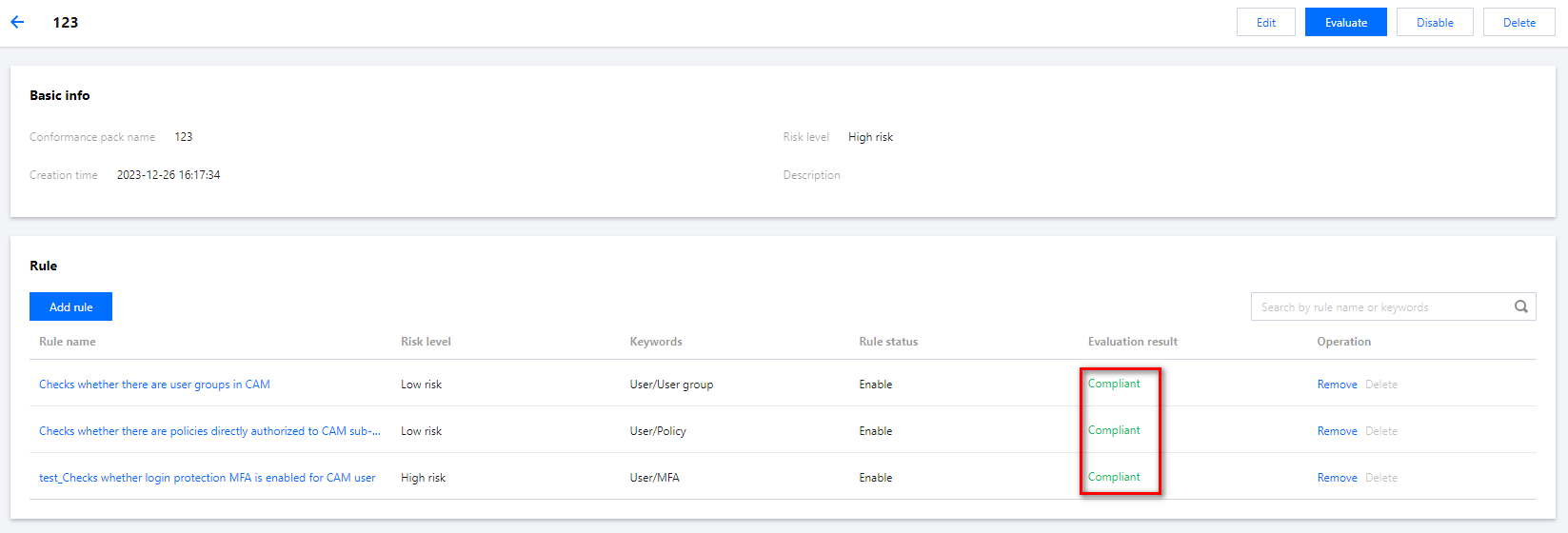Click the Evaluation result column header
This screenshot has height=533, width=1568.
(x=1132, y=342)
